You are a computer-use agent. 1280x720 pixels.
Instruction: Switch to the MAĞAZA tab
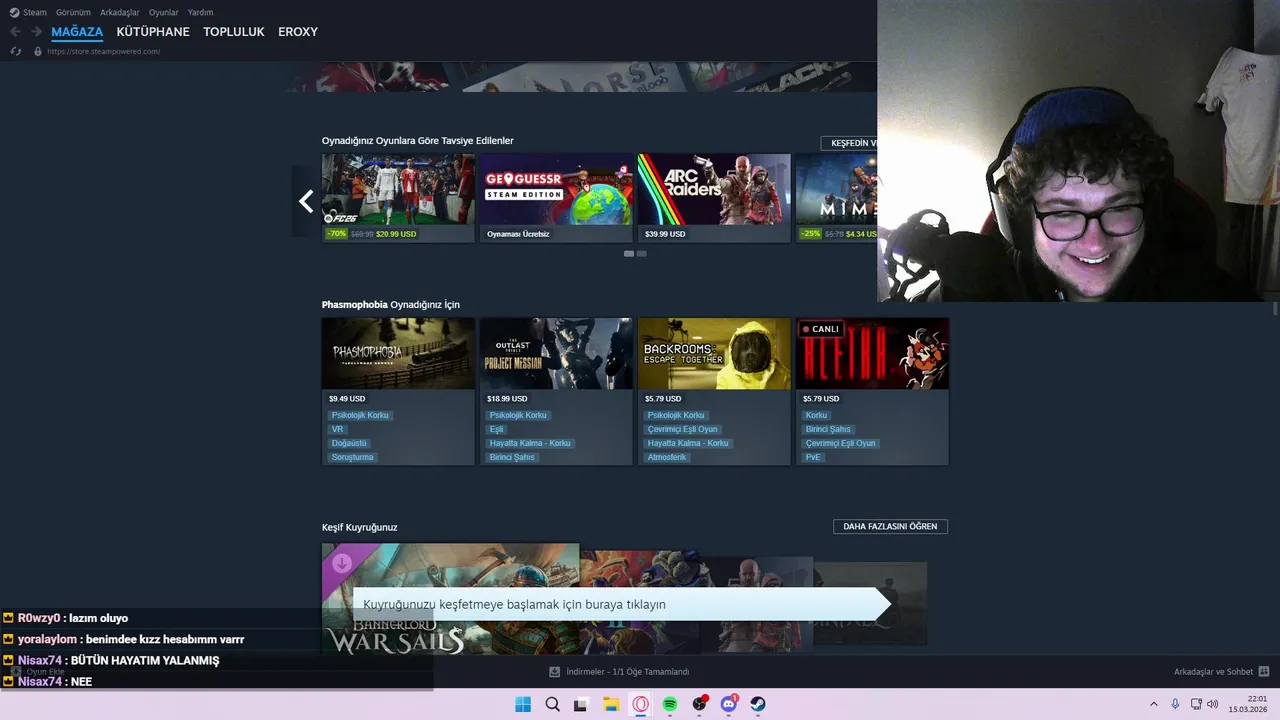[77, 32]
